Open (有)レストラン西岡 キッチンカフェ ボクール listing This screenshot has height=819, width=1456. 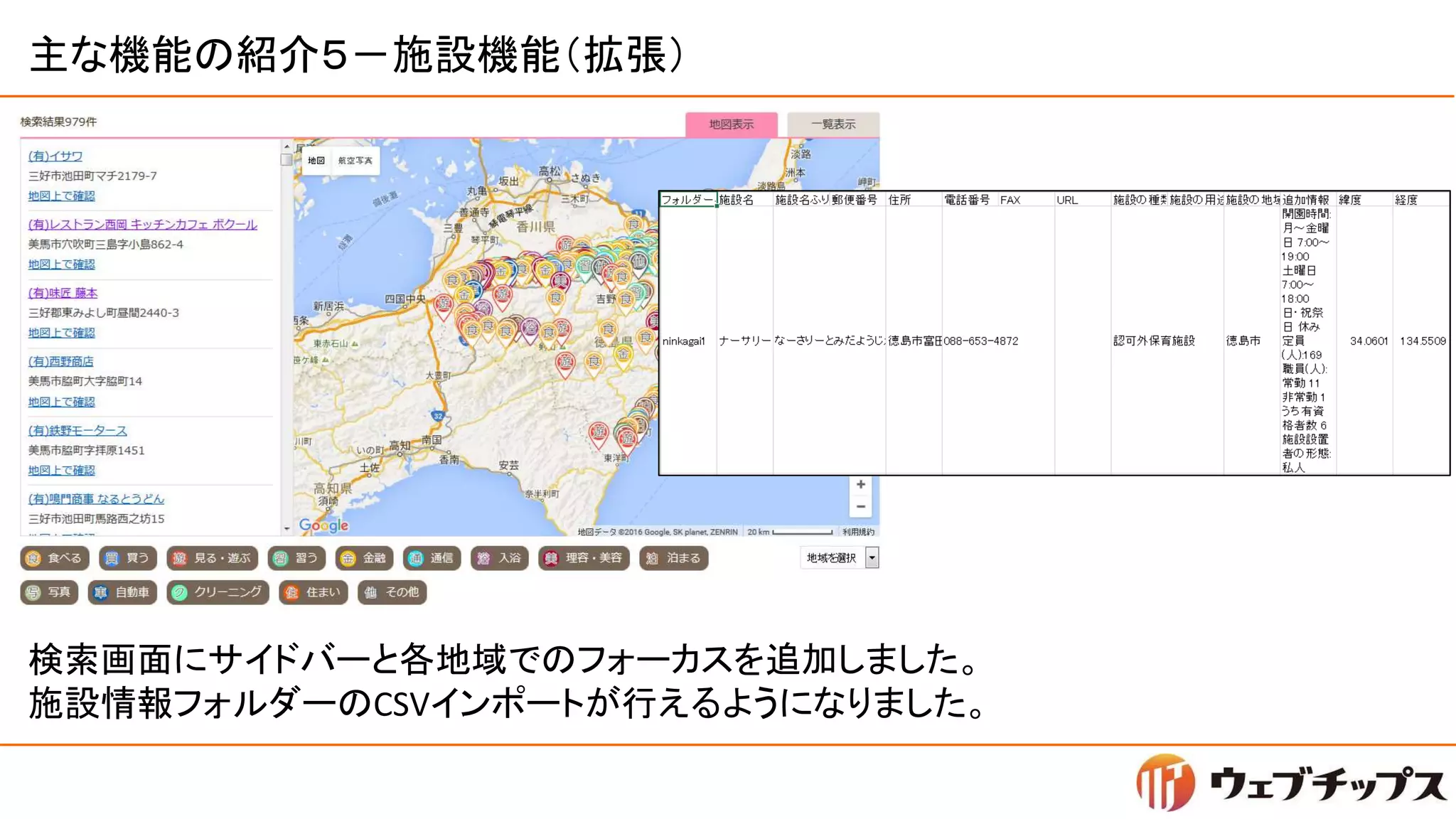[x=143, y=224]
